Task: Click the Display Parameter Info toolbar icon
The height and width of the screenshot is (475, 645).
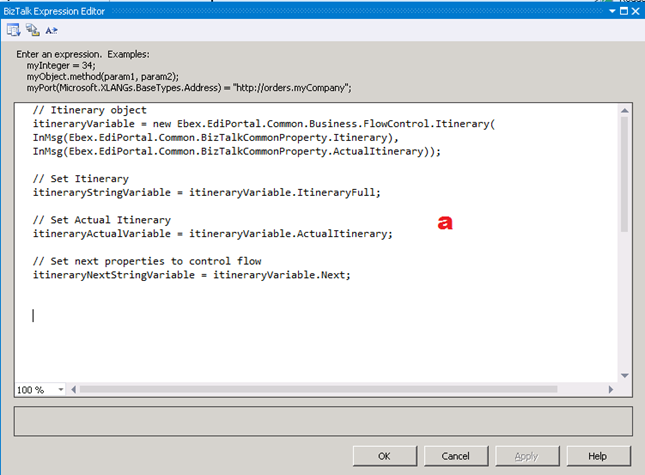Action: (32, 31)
